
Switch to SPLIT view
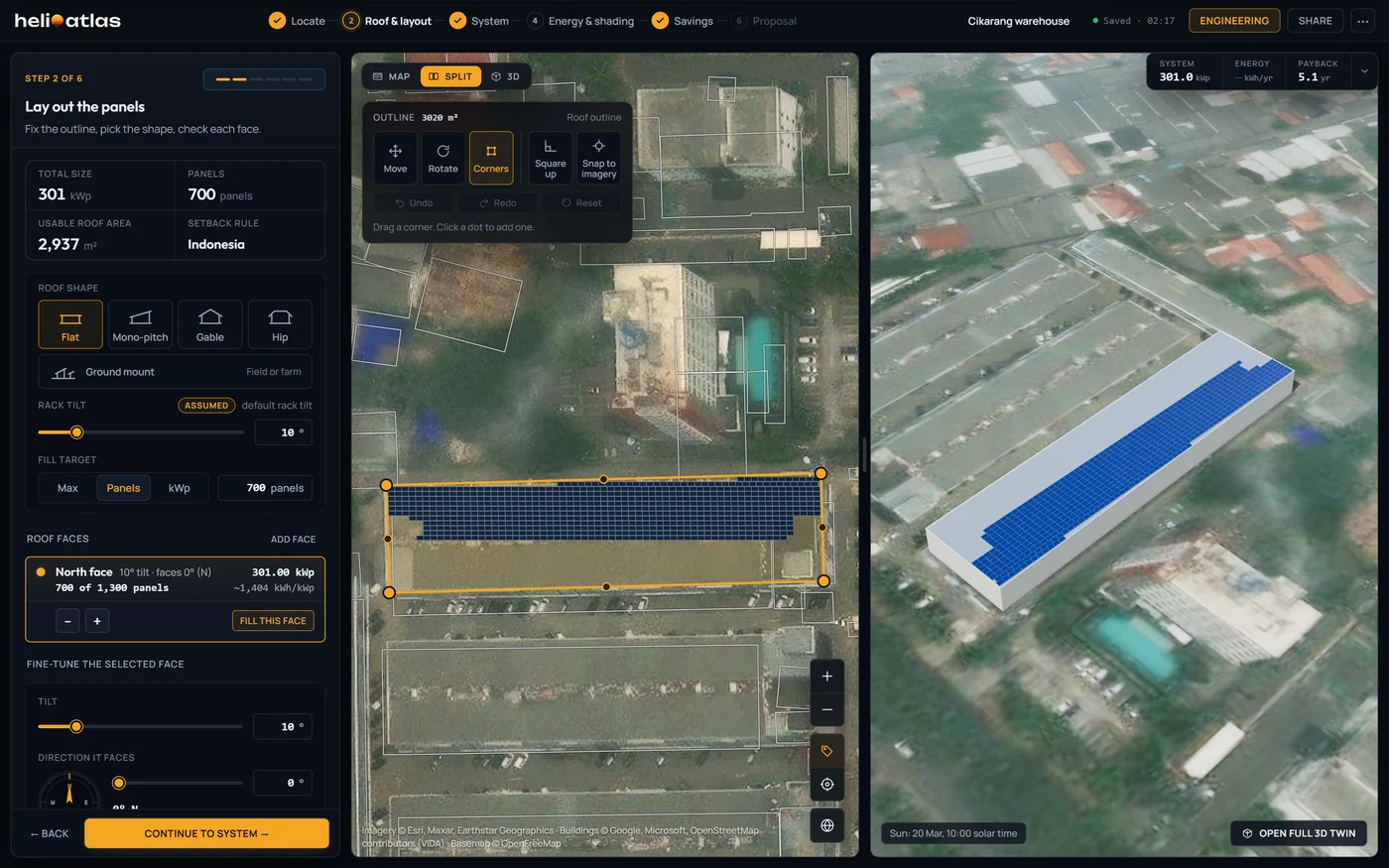pos(450,76)
